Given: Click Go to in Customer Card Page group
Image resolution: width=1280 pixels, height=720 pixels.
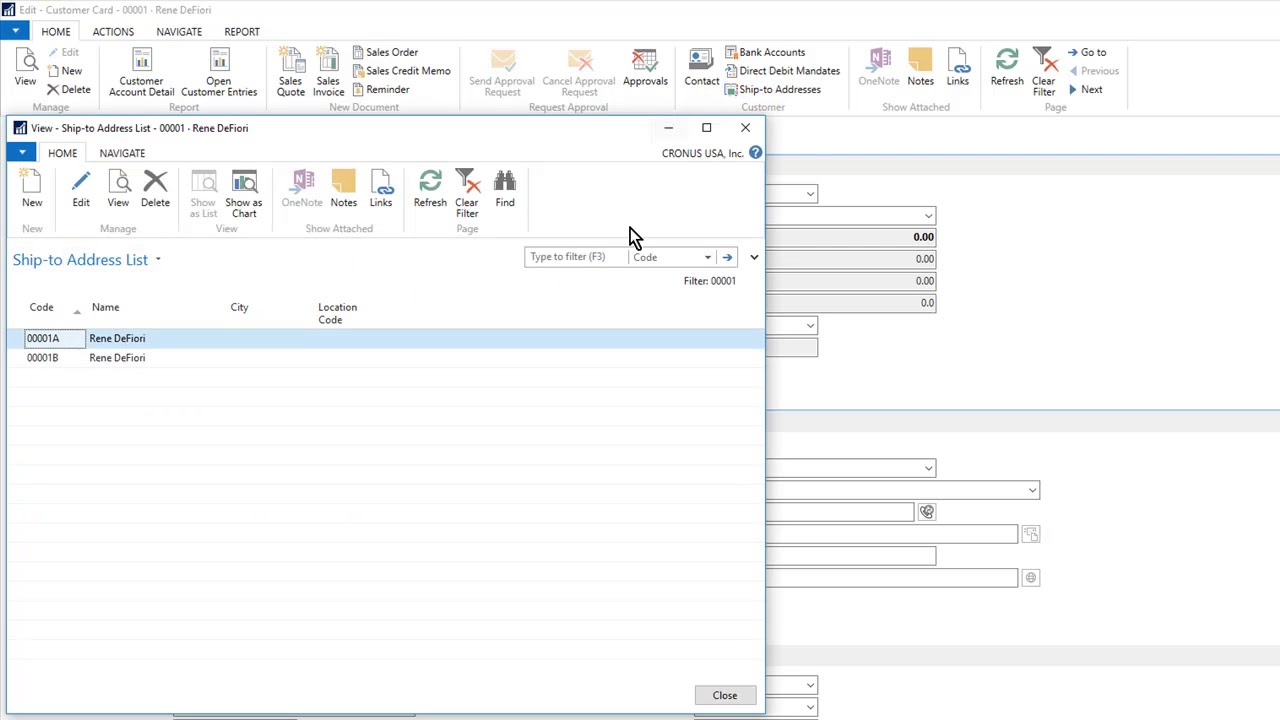Looking at the screenshot, I should [x=1087, y=52].
